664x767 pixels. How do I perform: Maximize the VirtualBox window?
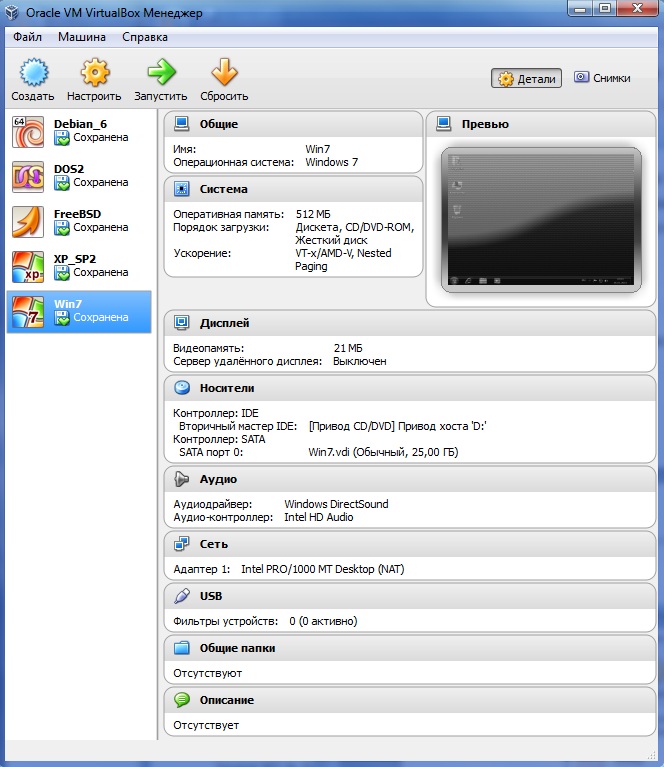tap(604, 8)
